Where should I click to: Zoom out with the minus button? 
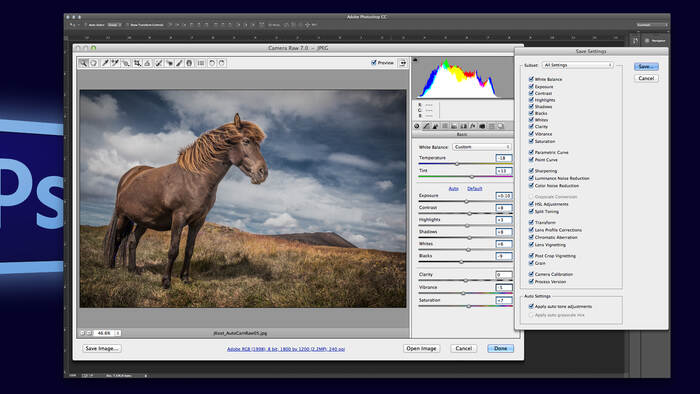[x=82, y=333]
